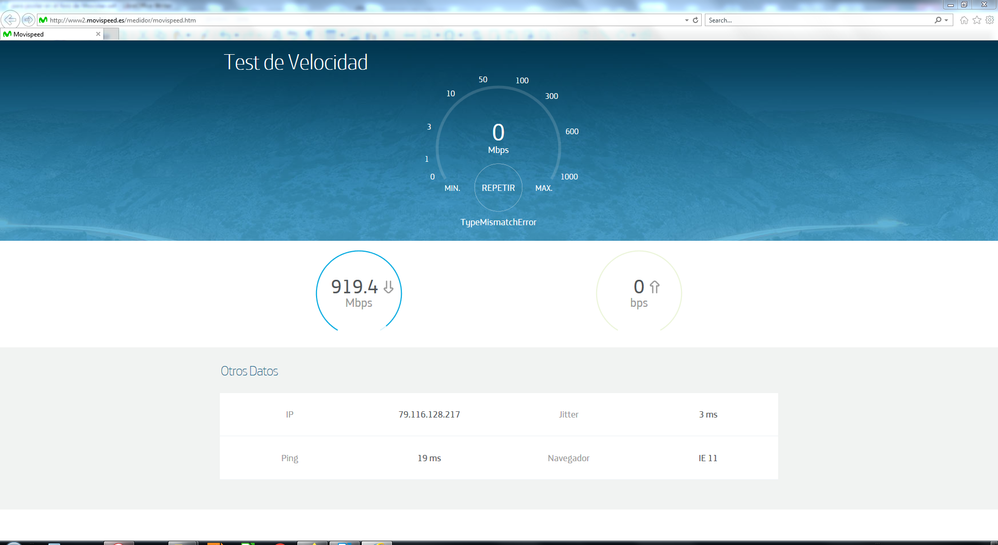Image resolution: width=998 pixels, height=545 pixels.
Task: Click the TypeMismatchError message
Action: (x=498, y=222)
